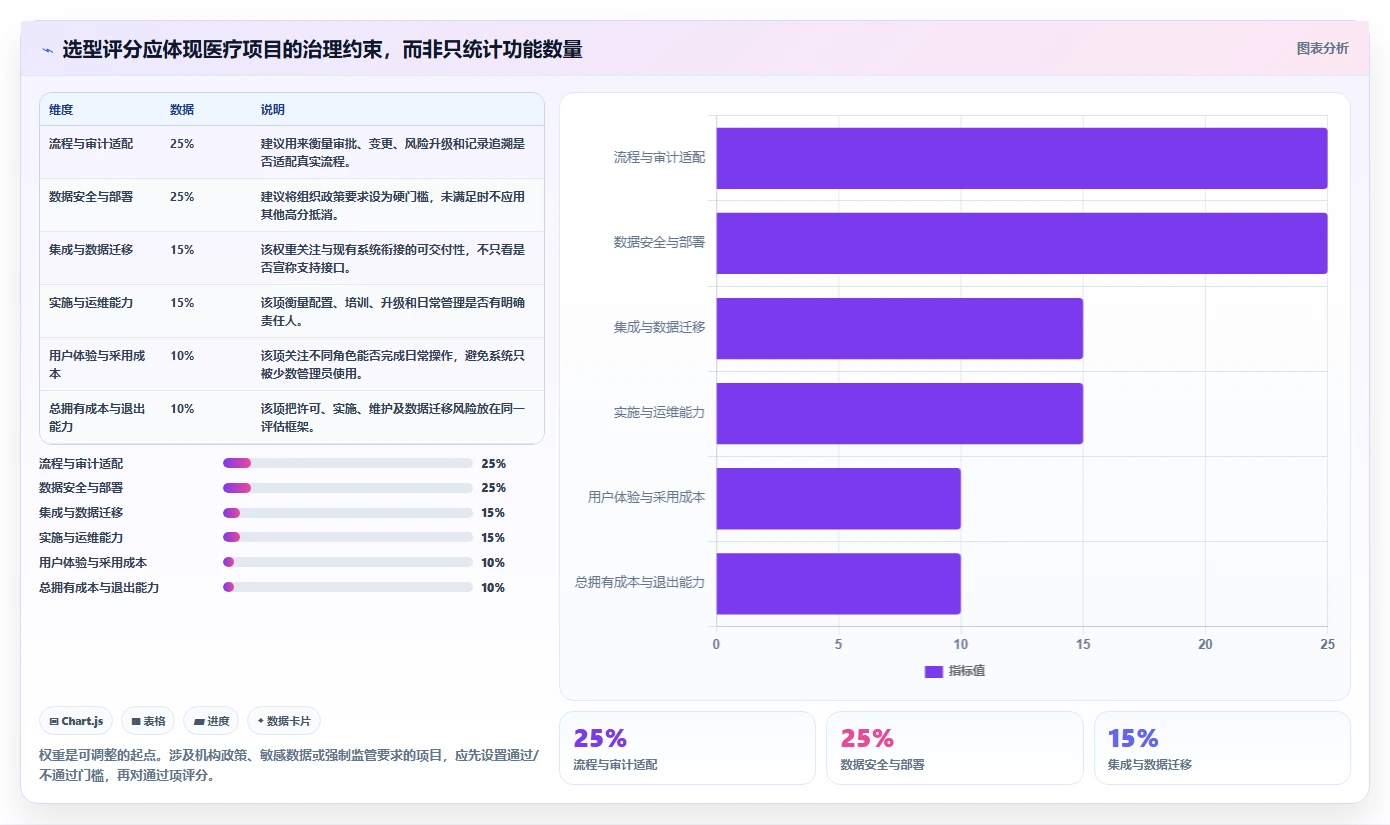Click the 25% value in the 流程与审计适配 table row

pyautogui.click(x=182, y=144)
